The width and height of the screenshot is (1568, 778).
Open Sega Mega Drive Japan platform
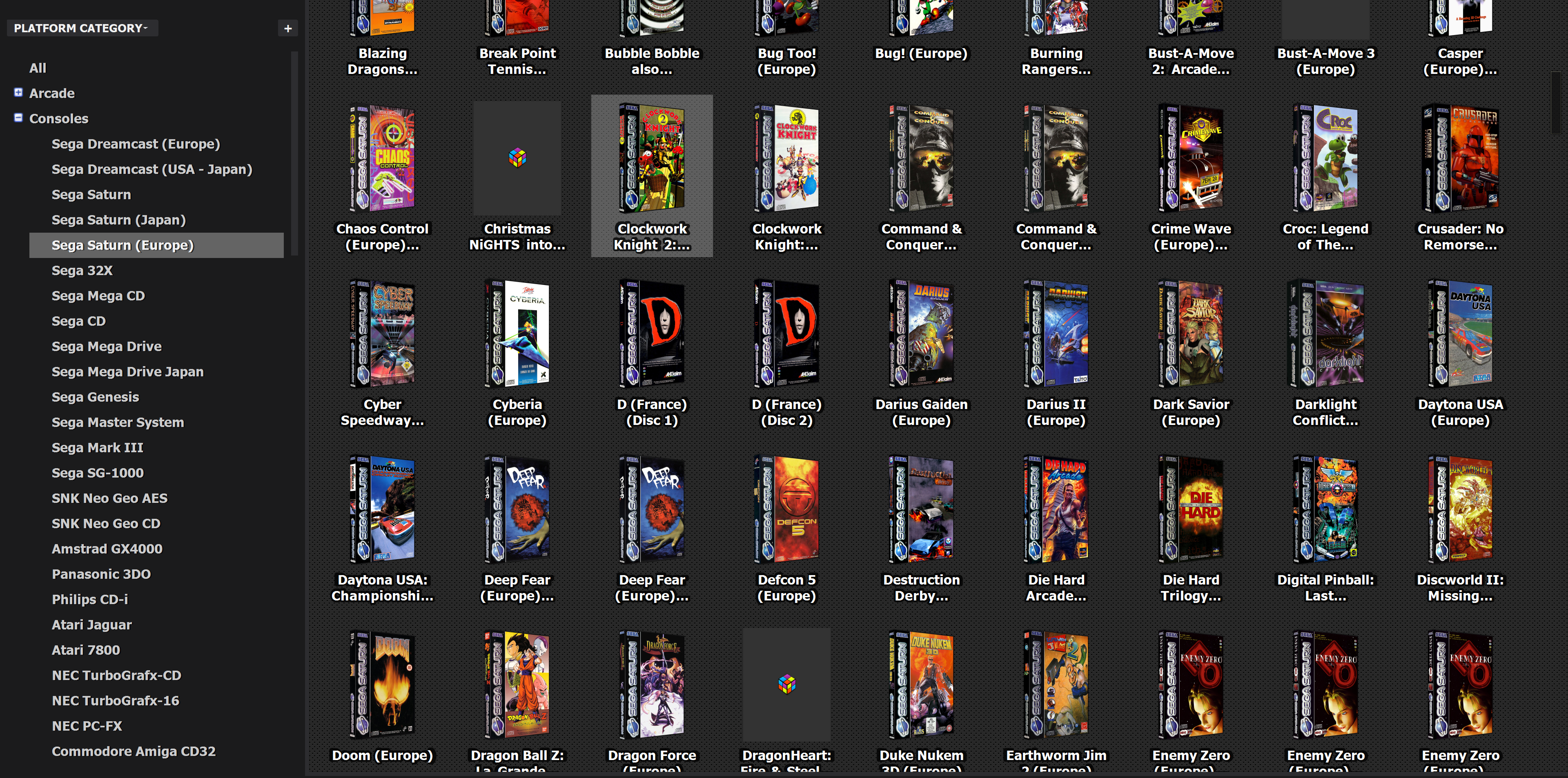pos(127,372)
